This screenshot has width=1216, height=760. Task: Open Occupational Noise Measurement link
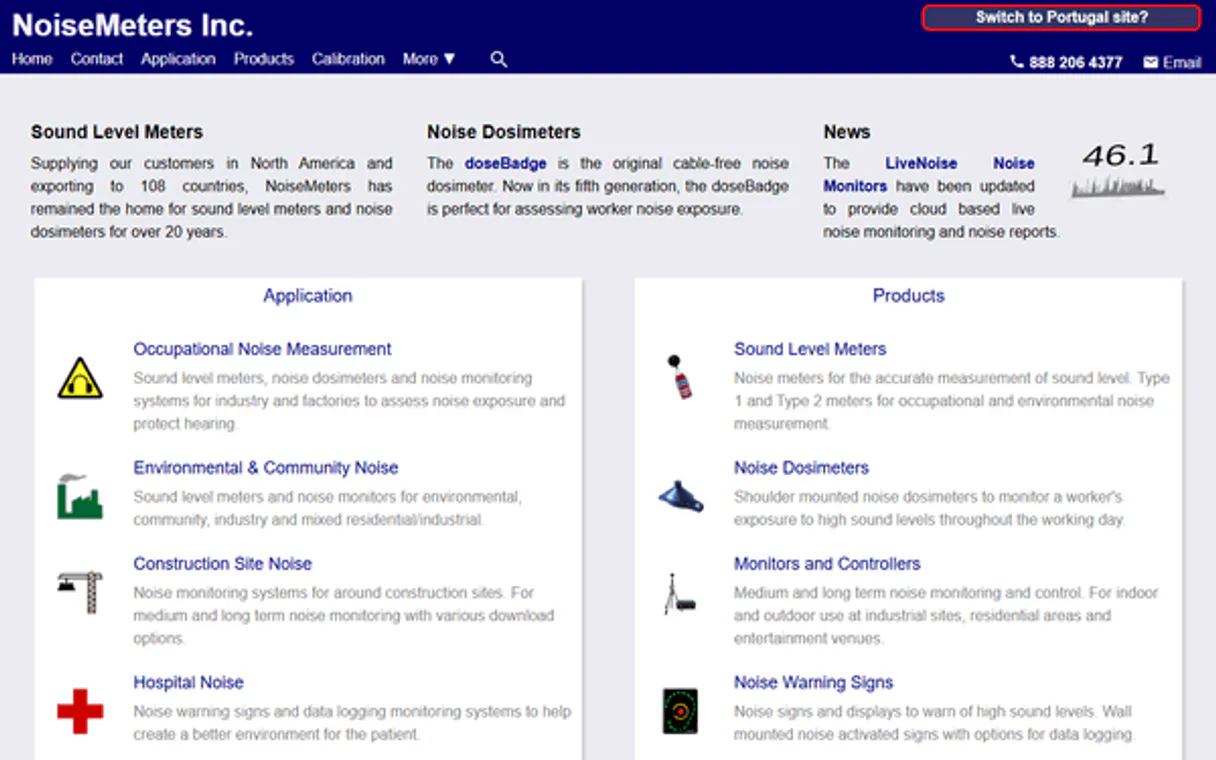click(x=262, y=349)
